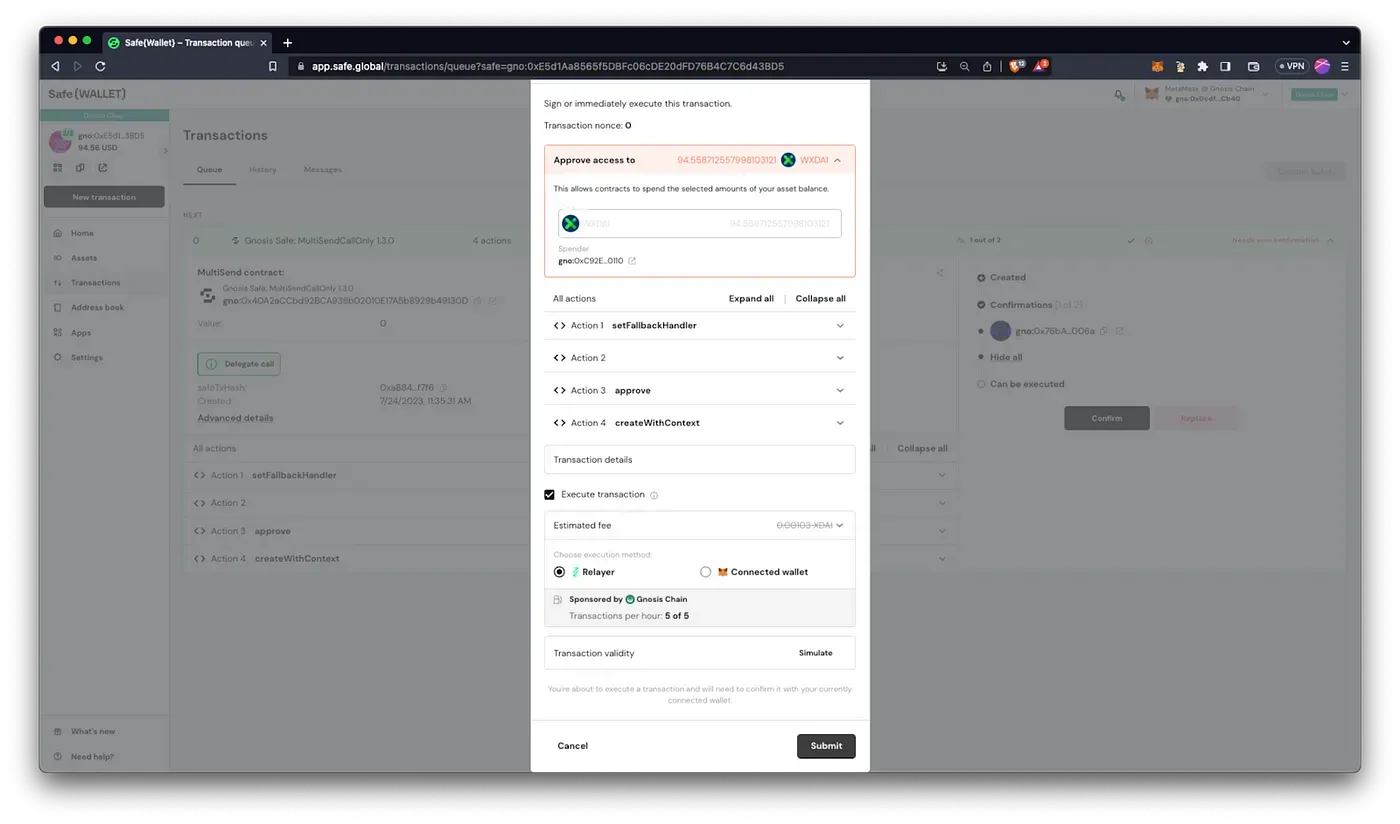Open the puzzle-piece extensions menu

tap(1202, 66)
